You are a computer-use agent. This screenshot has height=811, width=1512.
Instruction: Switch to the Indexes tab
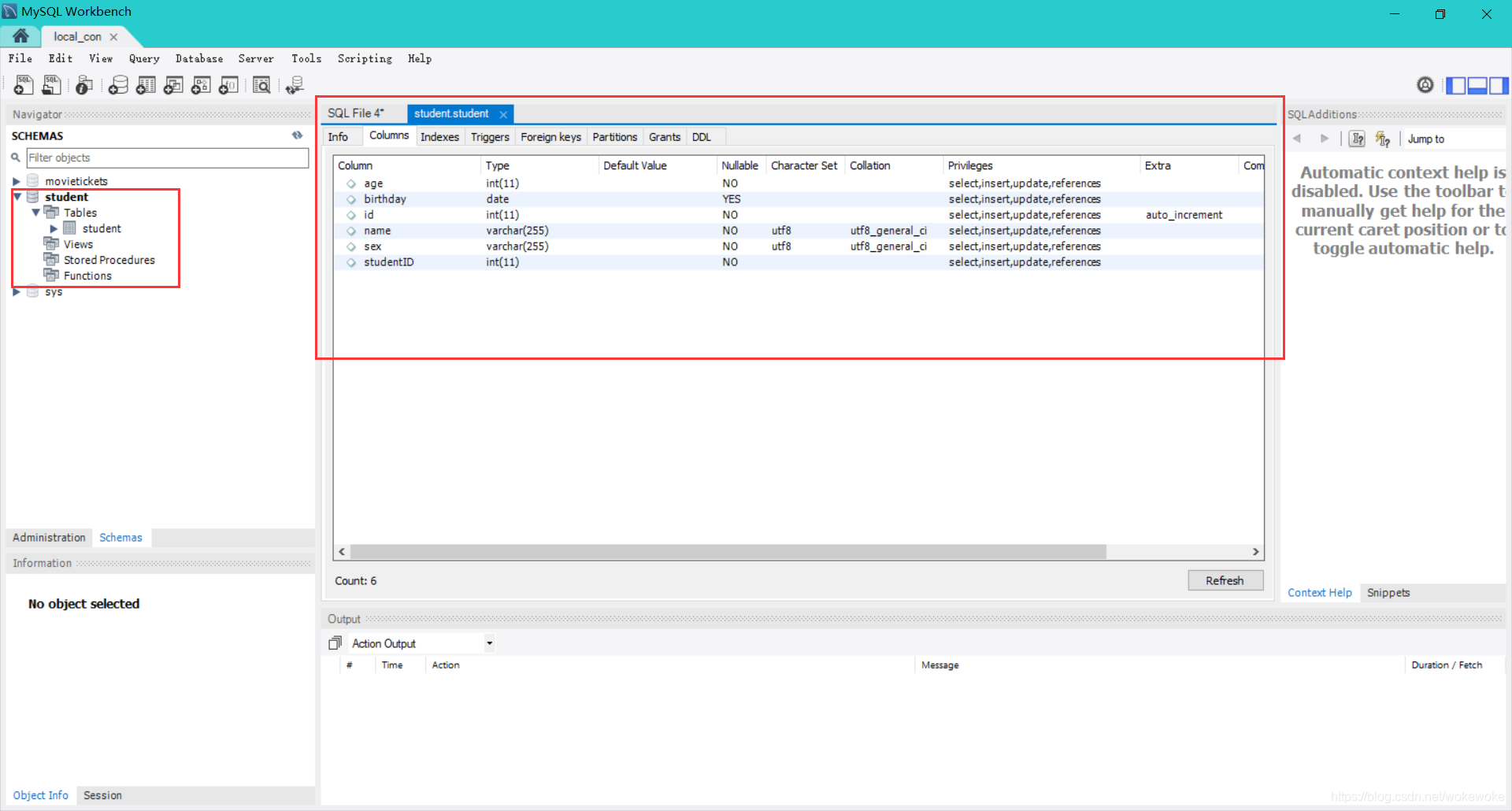click(439, 137)
